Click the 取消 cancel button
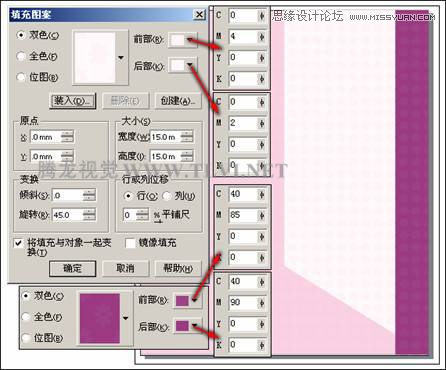The height and width of the screenshot is (370, 446). (125, 269)
